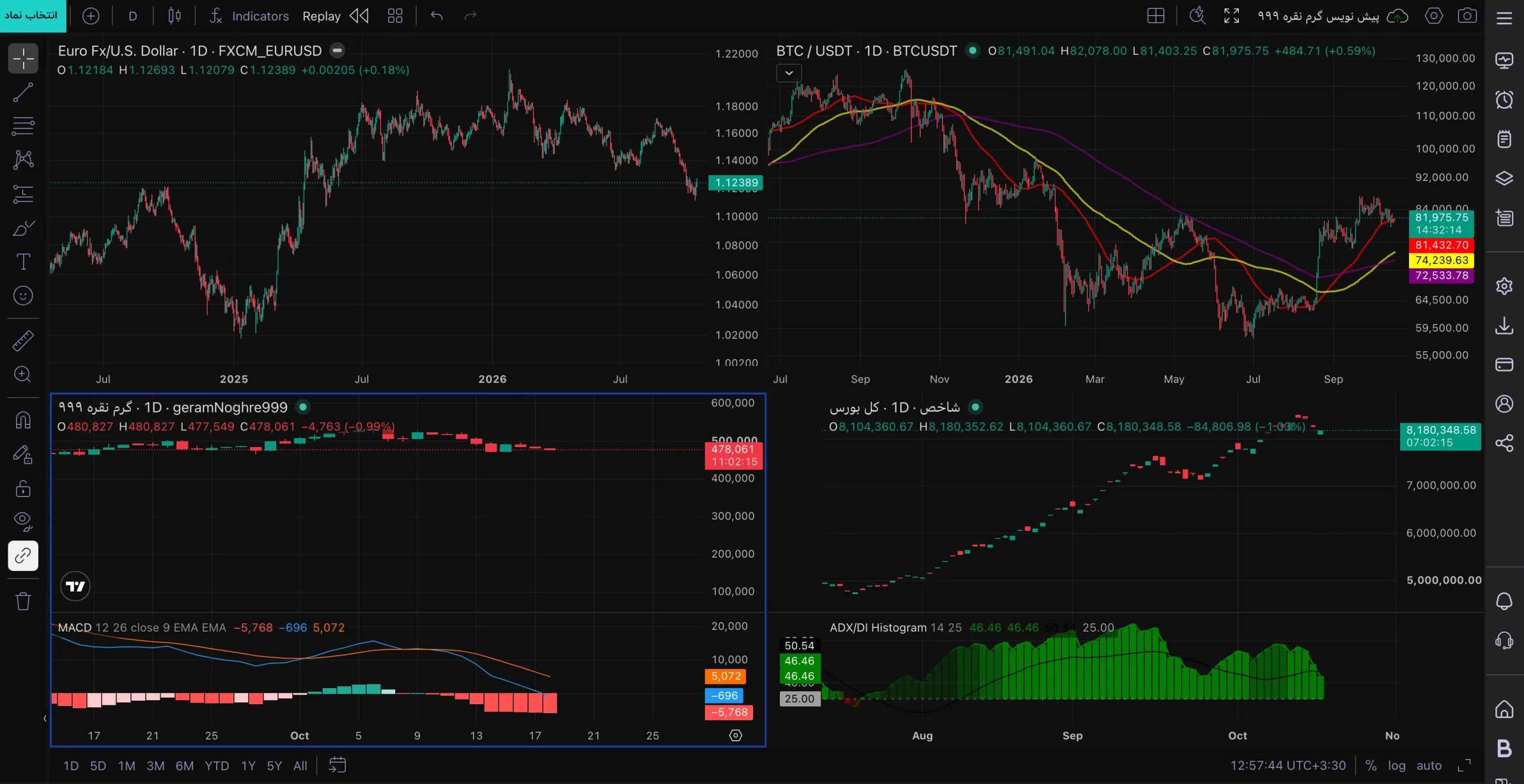Open the alerts clock icon in right sidebar
Image resolution: width=1524 pixels, height=784 pixels.
point(1504,100)
